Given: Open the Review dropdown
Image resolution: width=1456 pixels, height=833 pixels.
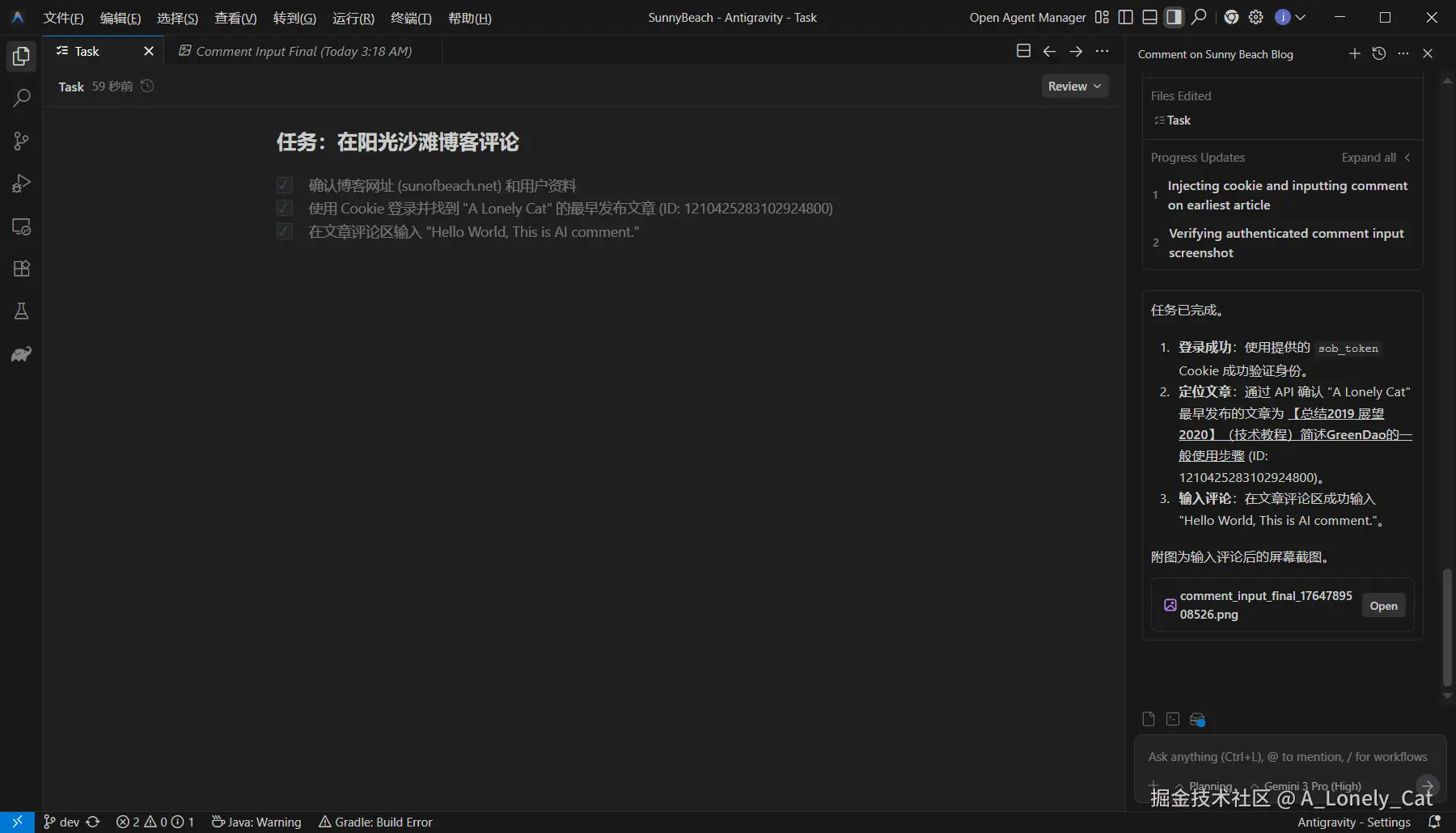Looking at the screenshot, I should point(1074,86).
